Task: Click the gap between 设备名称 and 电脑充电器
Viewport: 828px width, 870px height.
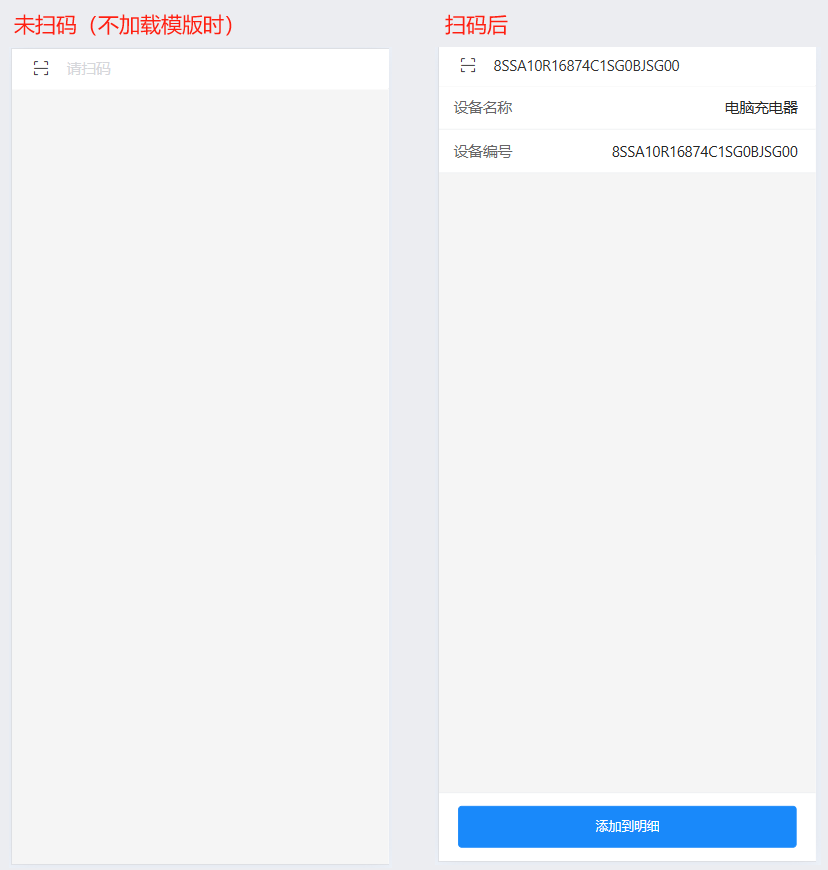Action: click(x=618, y=108)
